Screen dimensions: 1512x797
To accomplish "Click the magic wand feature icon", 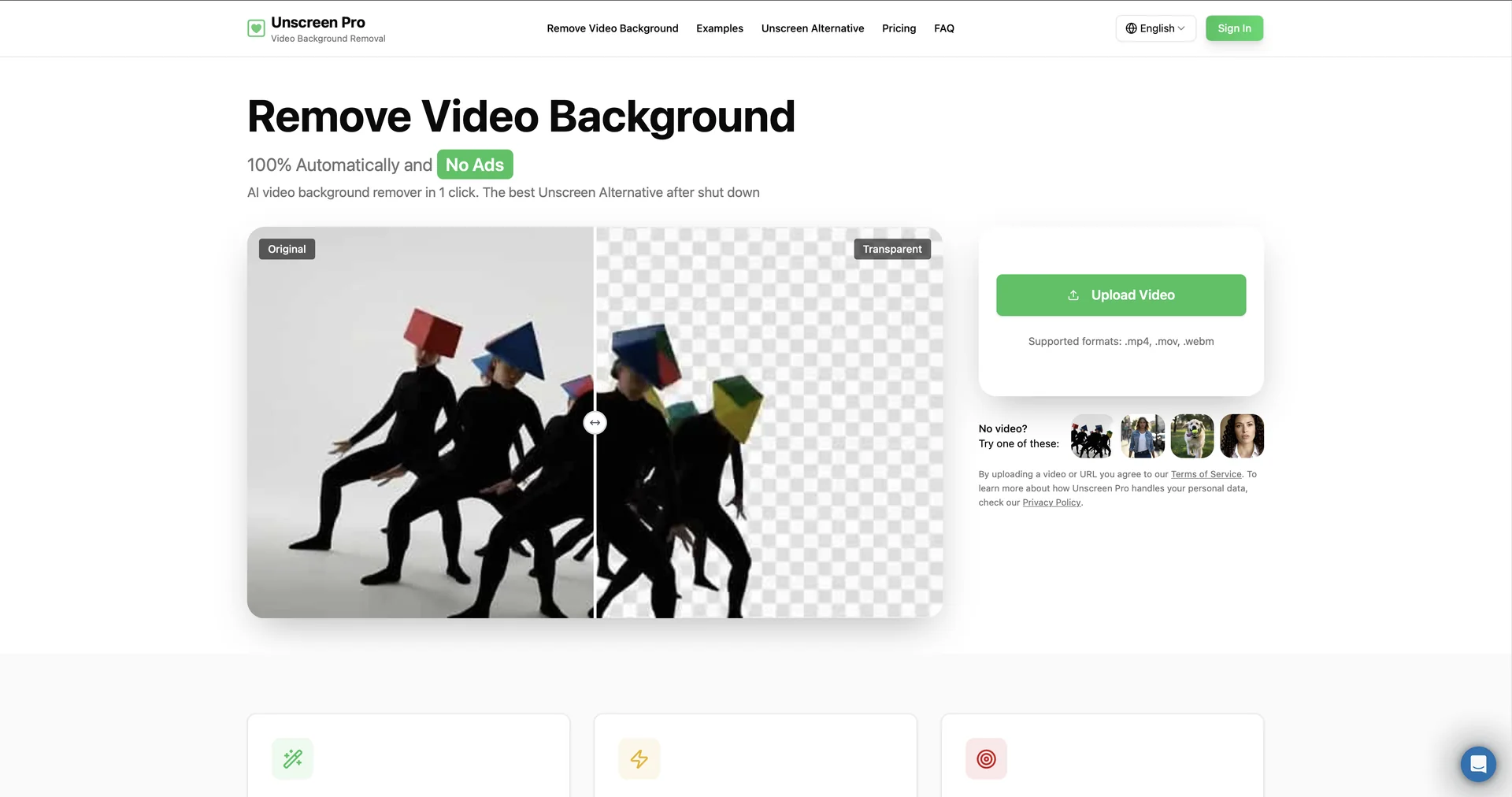I will tap(293, 758).
